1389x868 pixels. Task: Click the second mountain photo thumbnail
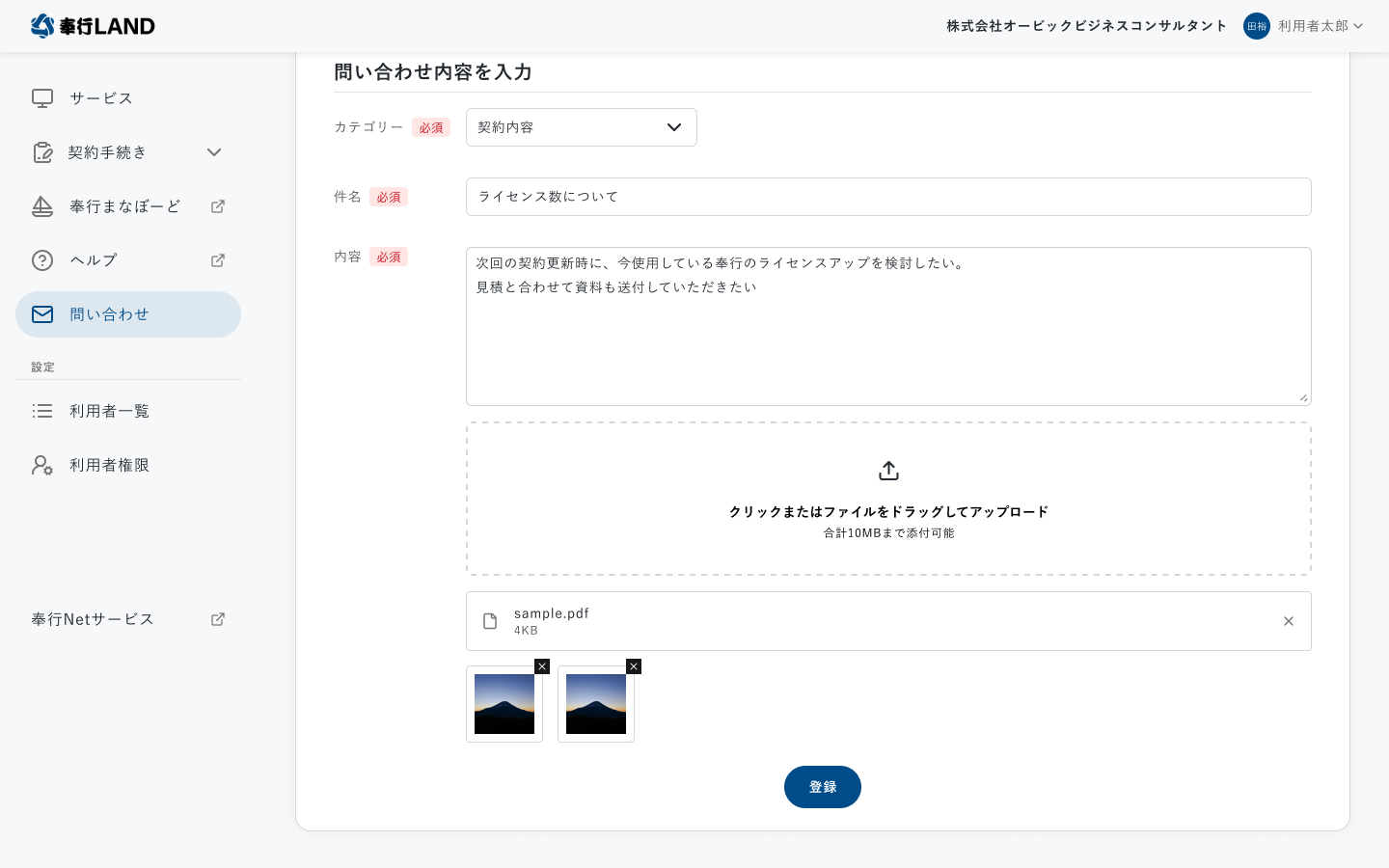click(x=595, y=705)
